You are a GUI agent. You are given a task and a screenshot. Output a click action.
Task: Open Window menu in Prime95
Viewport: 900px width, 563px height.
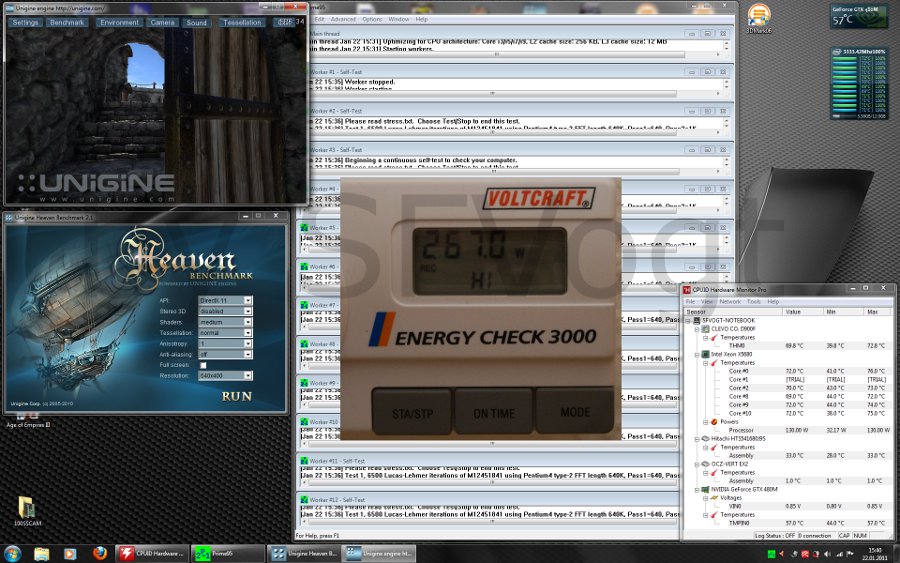pos(398,20)
